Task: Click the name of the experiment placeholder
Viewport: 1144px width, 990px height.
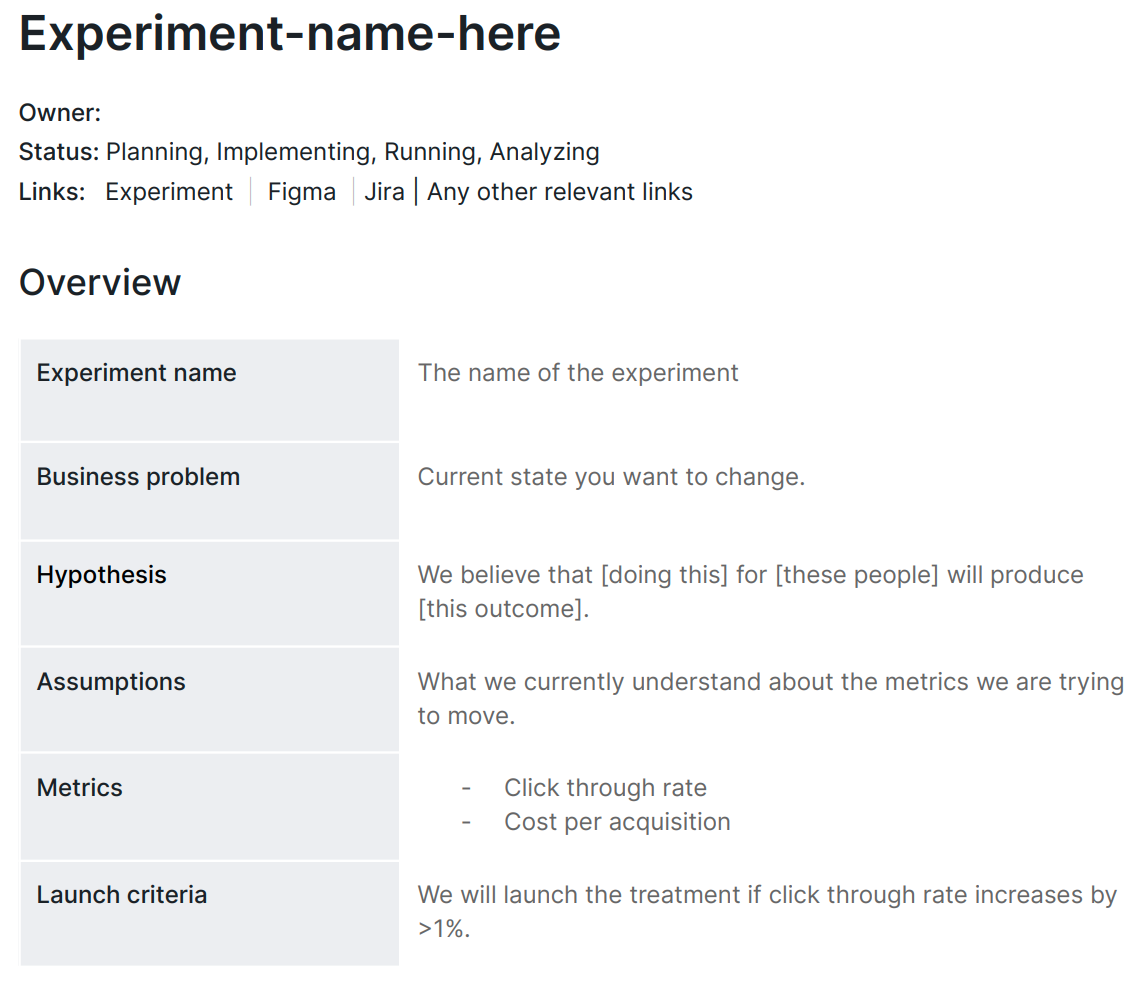Action: tap(578, 373)
